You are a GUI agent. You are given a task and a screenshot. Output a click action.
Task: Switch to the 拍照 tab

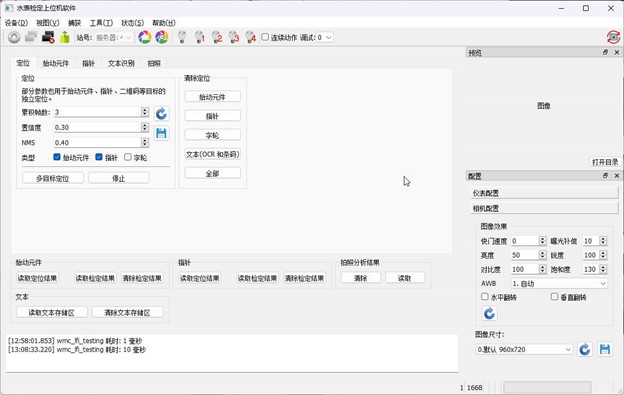pos(154,63)
